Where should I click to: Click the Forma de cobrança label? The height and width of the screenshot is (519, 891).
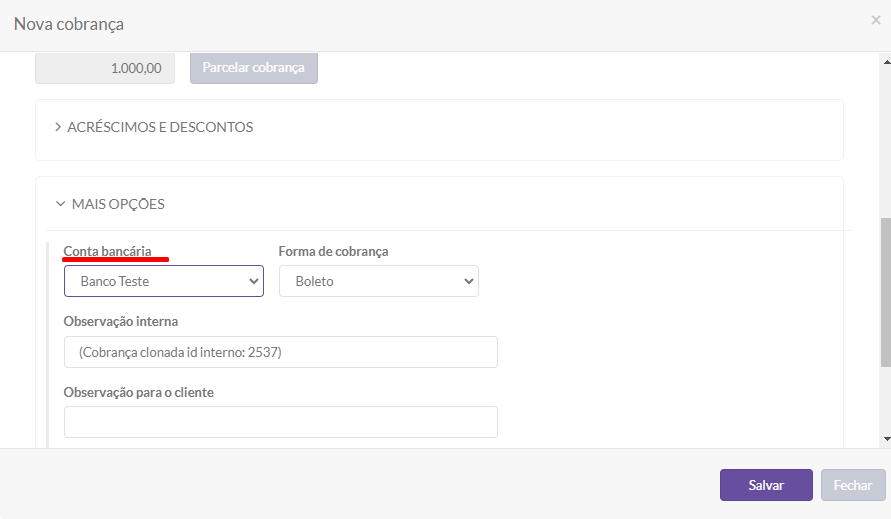[333, 251]
